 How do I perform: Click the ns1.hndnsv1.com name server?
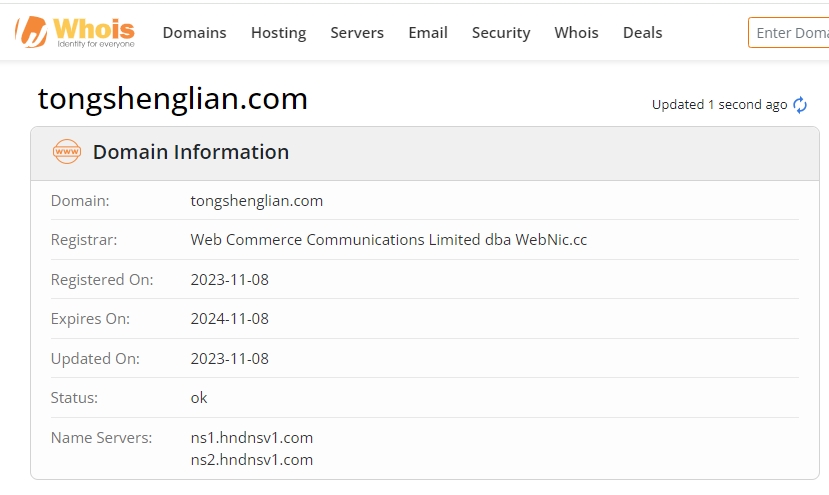click(x=252, y=437)
